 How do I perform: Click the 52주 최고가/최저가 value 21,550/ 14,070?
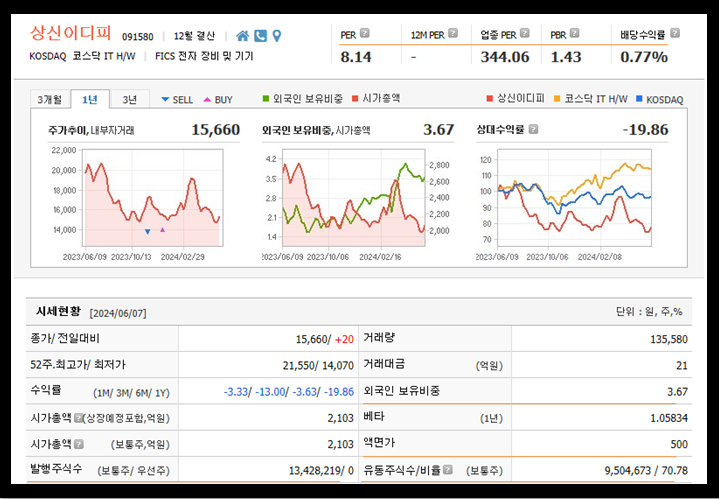click(x=318, y=366)
